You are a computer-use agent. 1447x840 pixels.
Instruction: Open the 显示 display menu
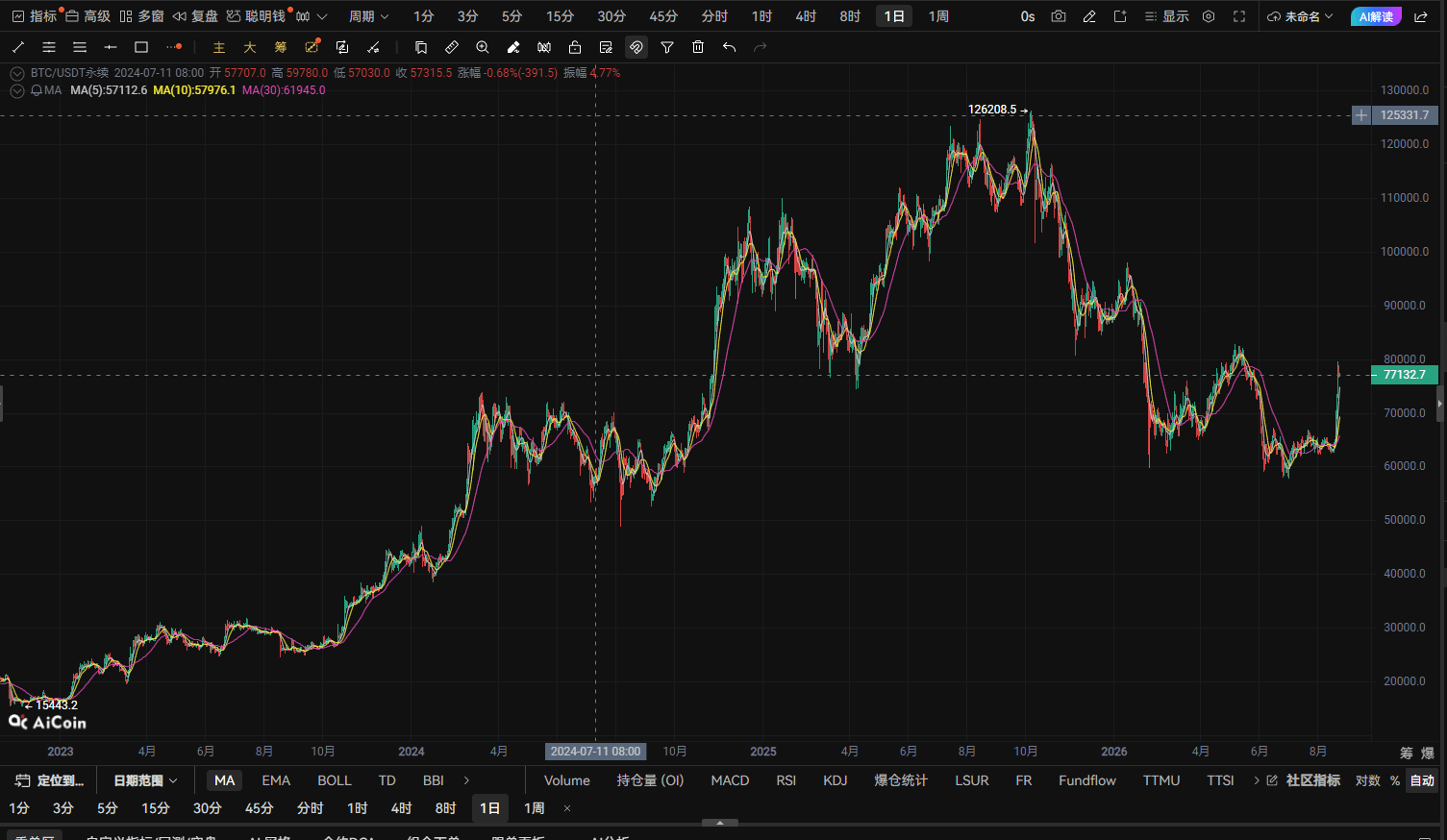(x=1166, y=16)
